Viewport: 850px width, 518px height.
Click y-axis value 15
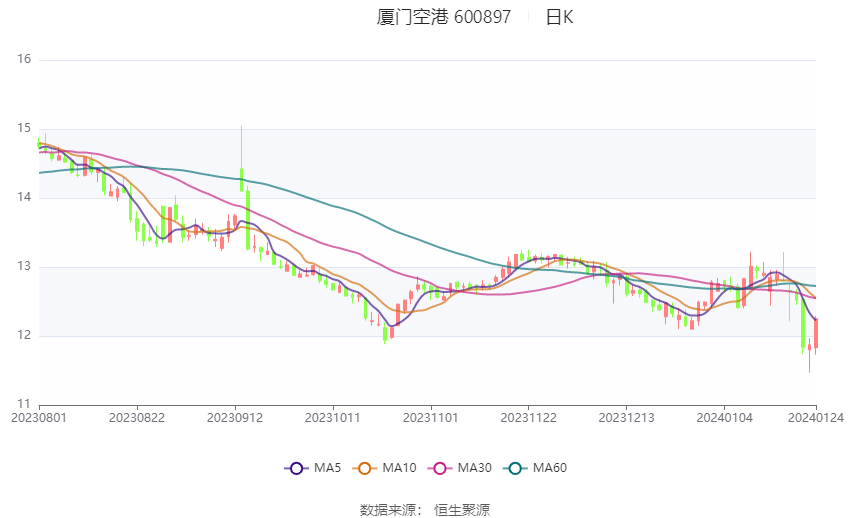tap(24, 128)
